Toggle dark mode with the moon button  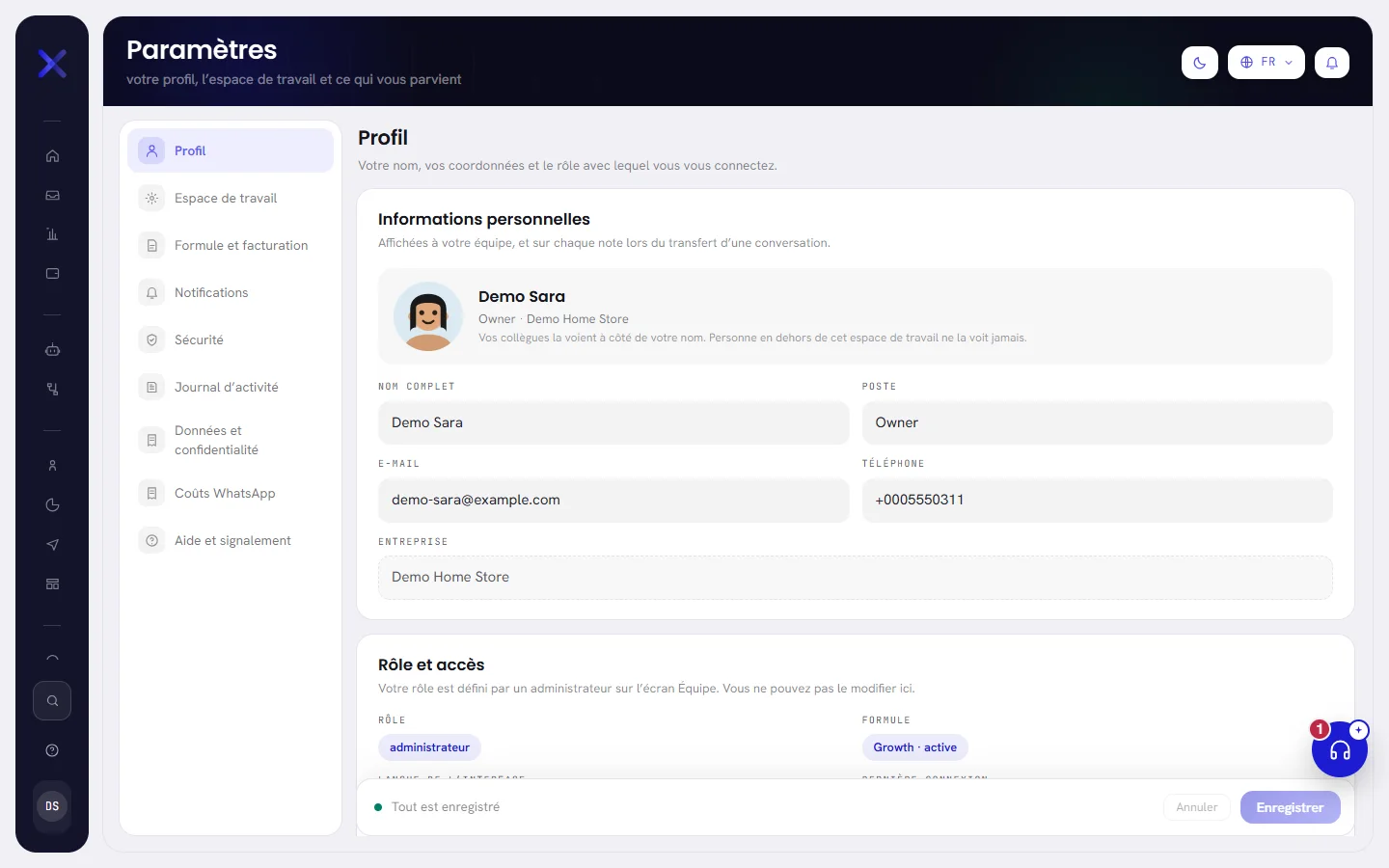click(1200, 63)
